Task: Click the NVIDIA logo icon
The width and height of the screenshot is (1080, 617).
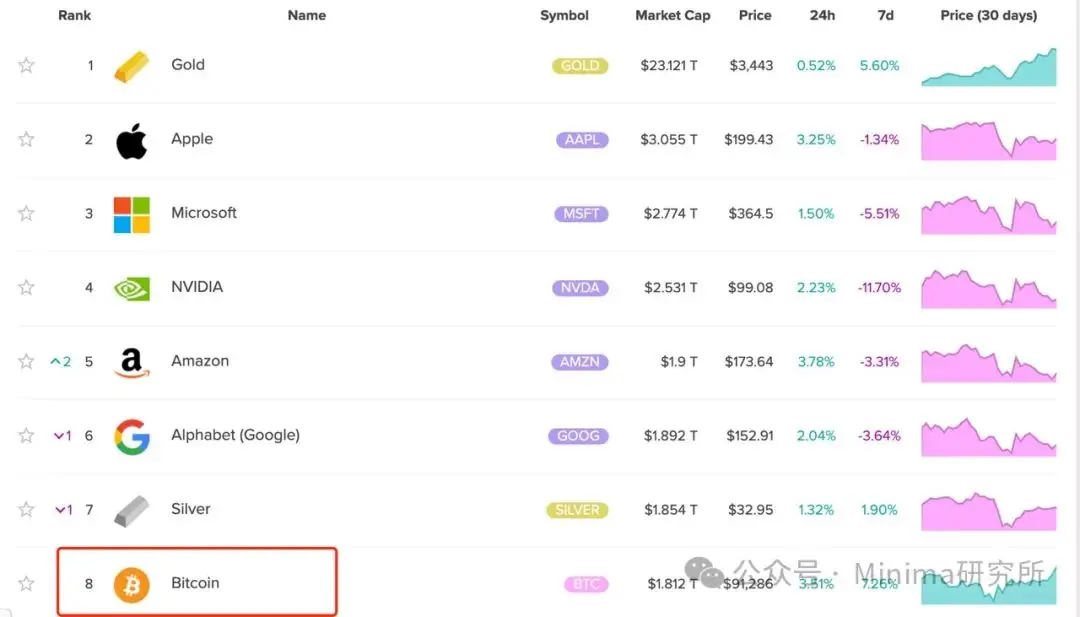Action: (x=132, y=289)
